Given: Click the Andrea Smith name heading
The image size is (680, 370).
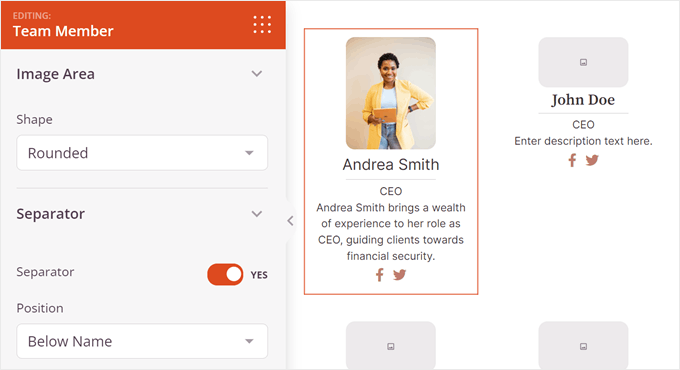Looking at the screenshot, I should [x=391, y=165].
